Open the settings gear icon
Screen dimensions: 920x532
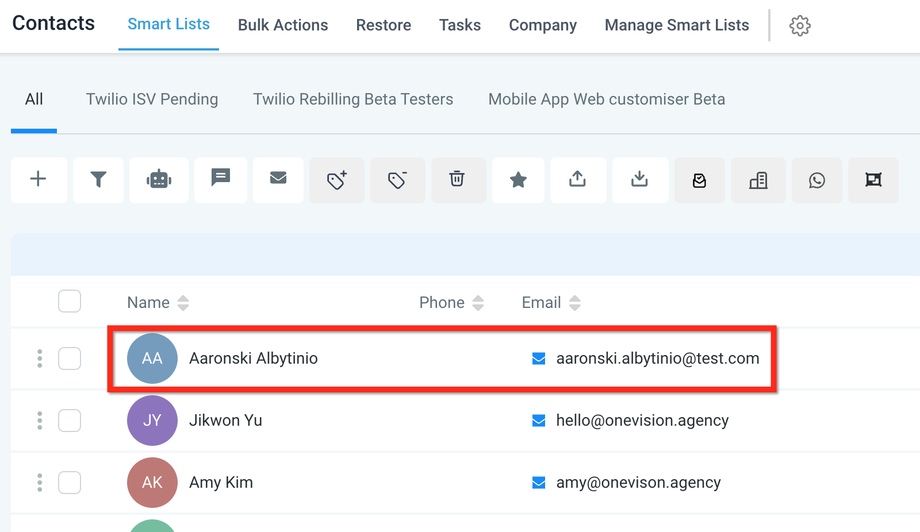tap(799, 26)
